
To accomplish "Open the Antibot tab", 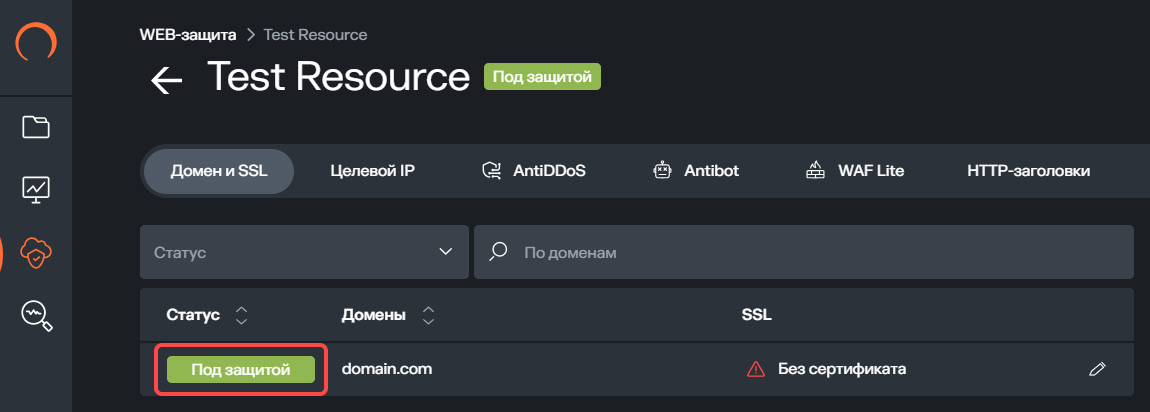I will (x=696, y=171).
